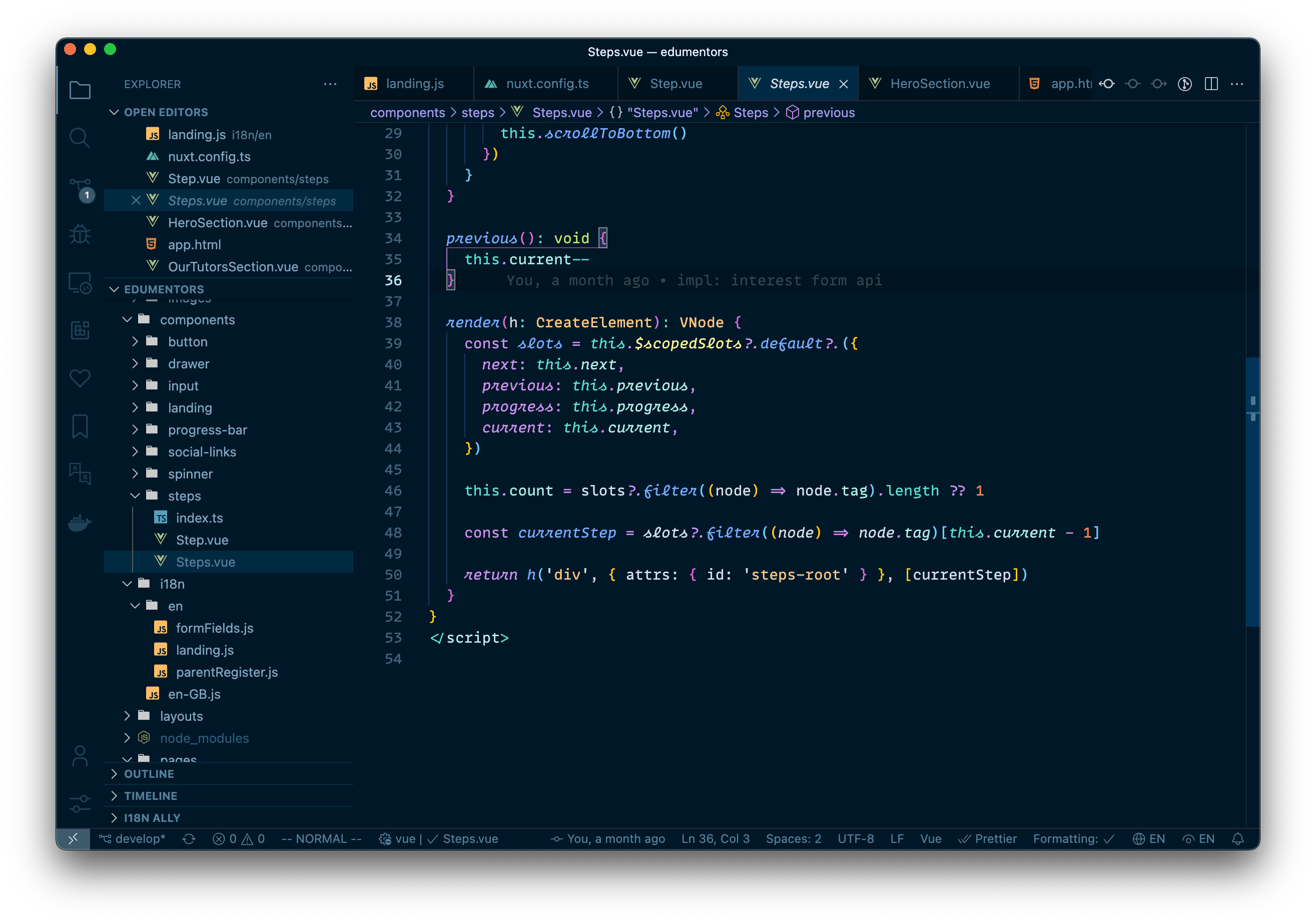Expand the button folder
Image resolution: width=1316 pixels, height=924 pixels.
[135, 341]
